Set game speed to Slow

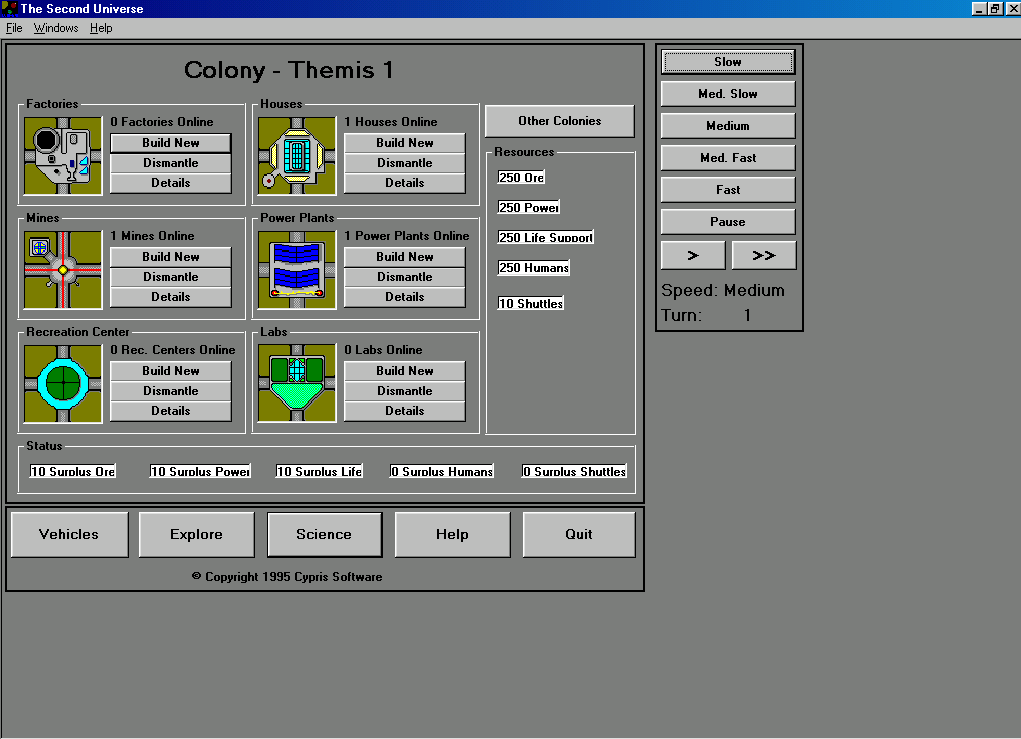click(728, 62)
